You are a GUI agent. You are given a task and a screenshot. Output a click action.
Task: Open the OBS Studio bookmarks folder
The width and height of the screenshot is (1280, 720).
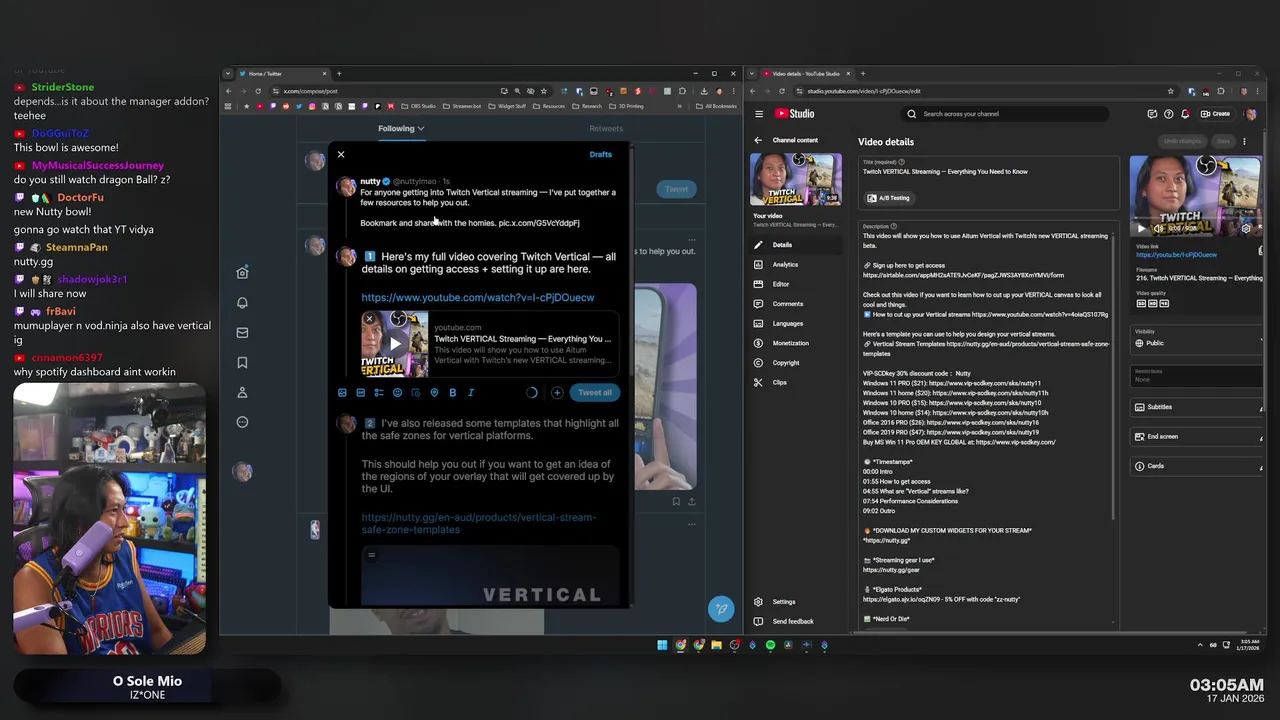(x=419, y=106)
